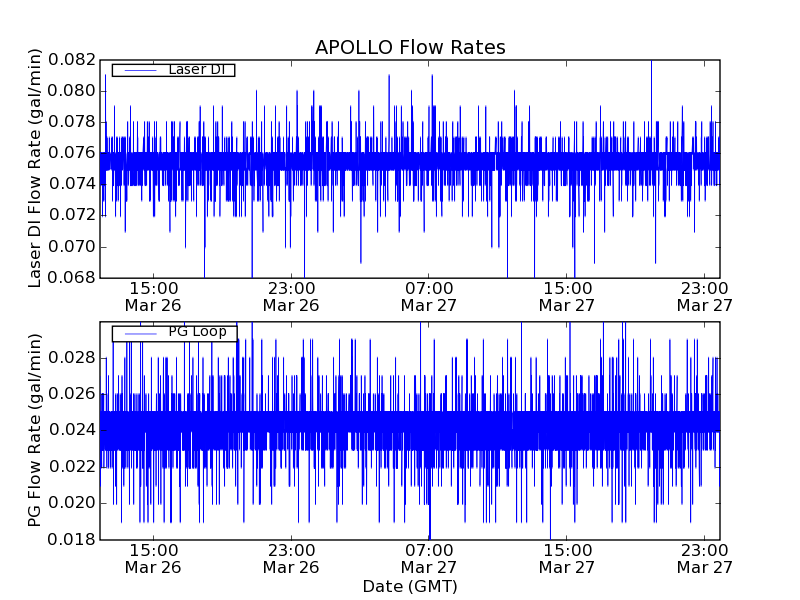Image resolution: width=800 pixels, height=600 pixels.
Task: Click top plot's 07:00 Mar 27 time label
Action: 429,295
